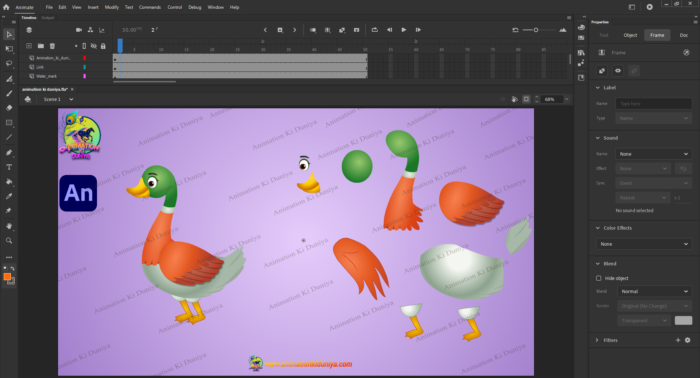This screenshot has width=700, height=378.
Task: Select the Zoom magnifier tool
Action: coord(9,241)
